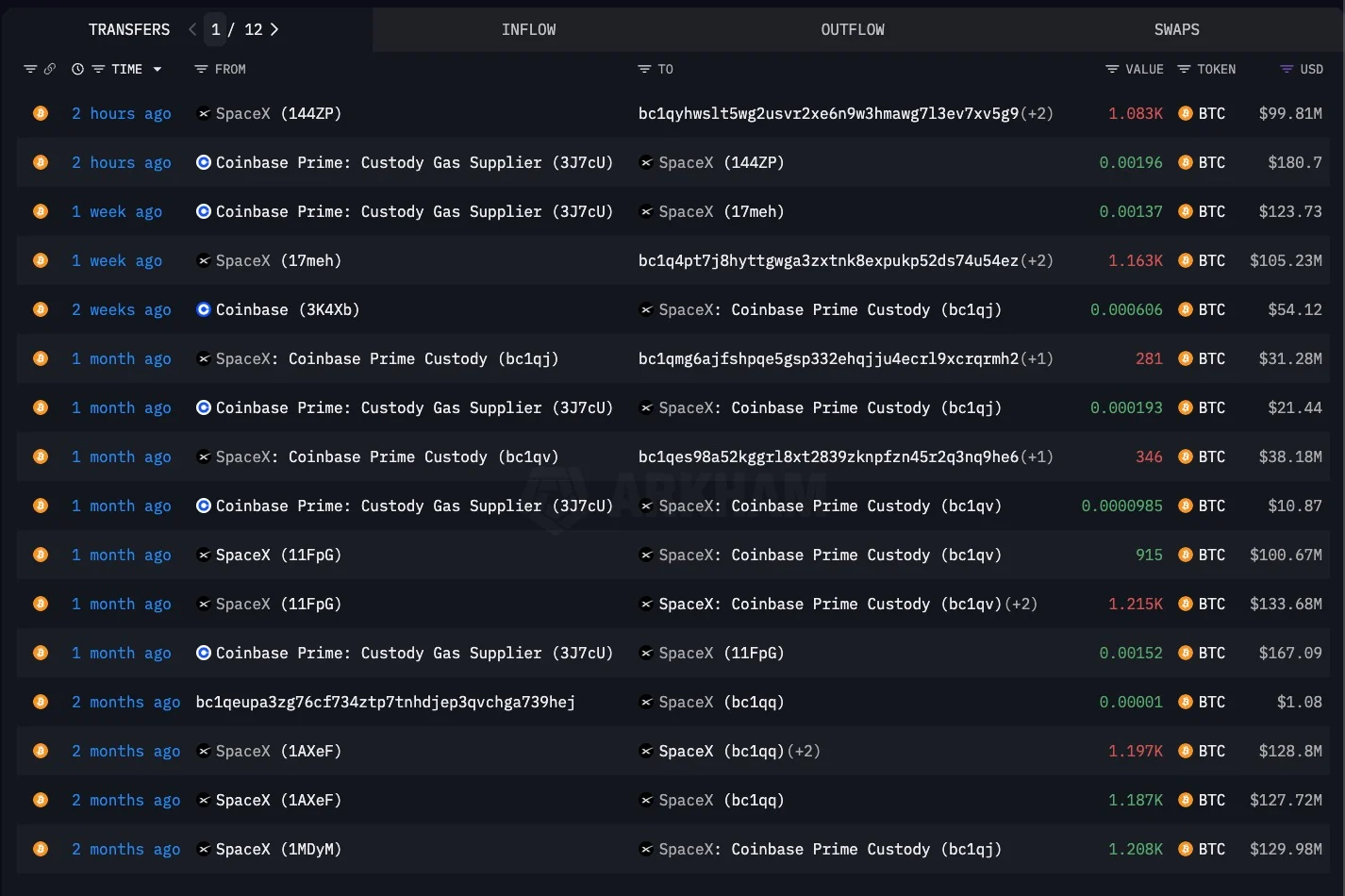The height and width of the screenshot is (896, 1345).
Task: Switch to the OUTFLOW tab
Action: (x=853, y=29)
